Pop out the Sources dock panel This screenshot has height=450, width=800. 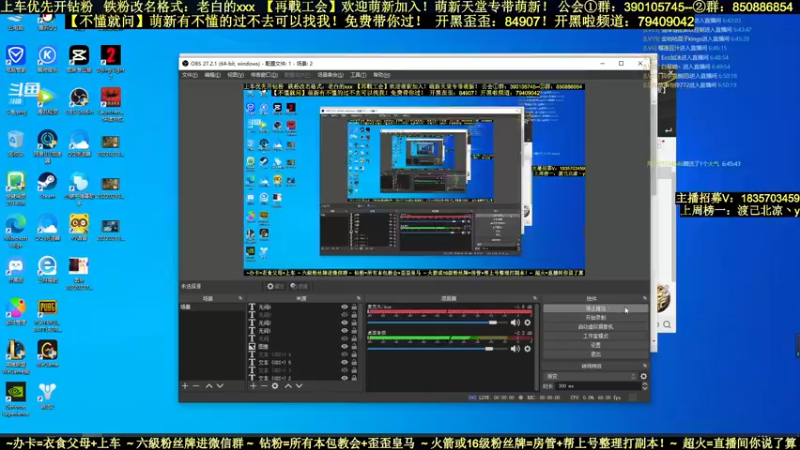[359, 298]
